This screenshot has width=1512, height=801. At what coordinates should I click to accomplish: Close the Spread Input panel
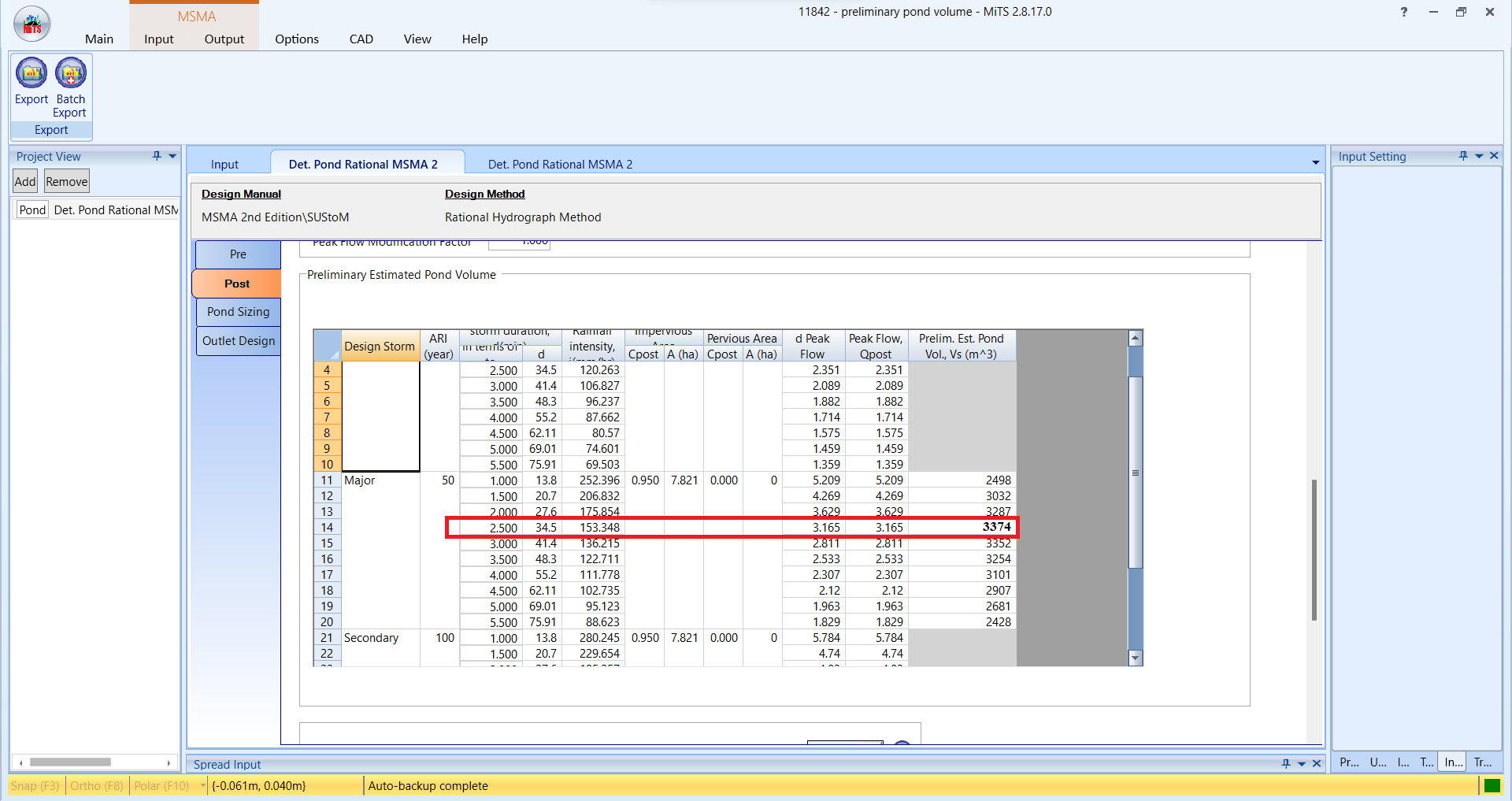click(x=1317, y=764)
